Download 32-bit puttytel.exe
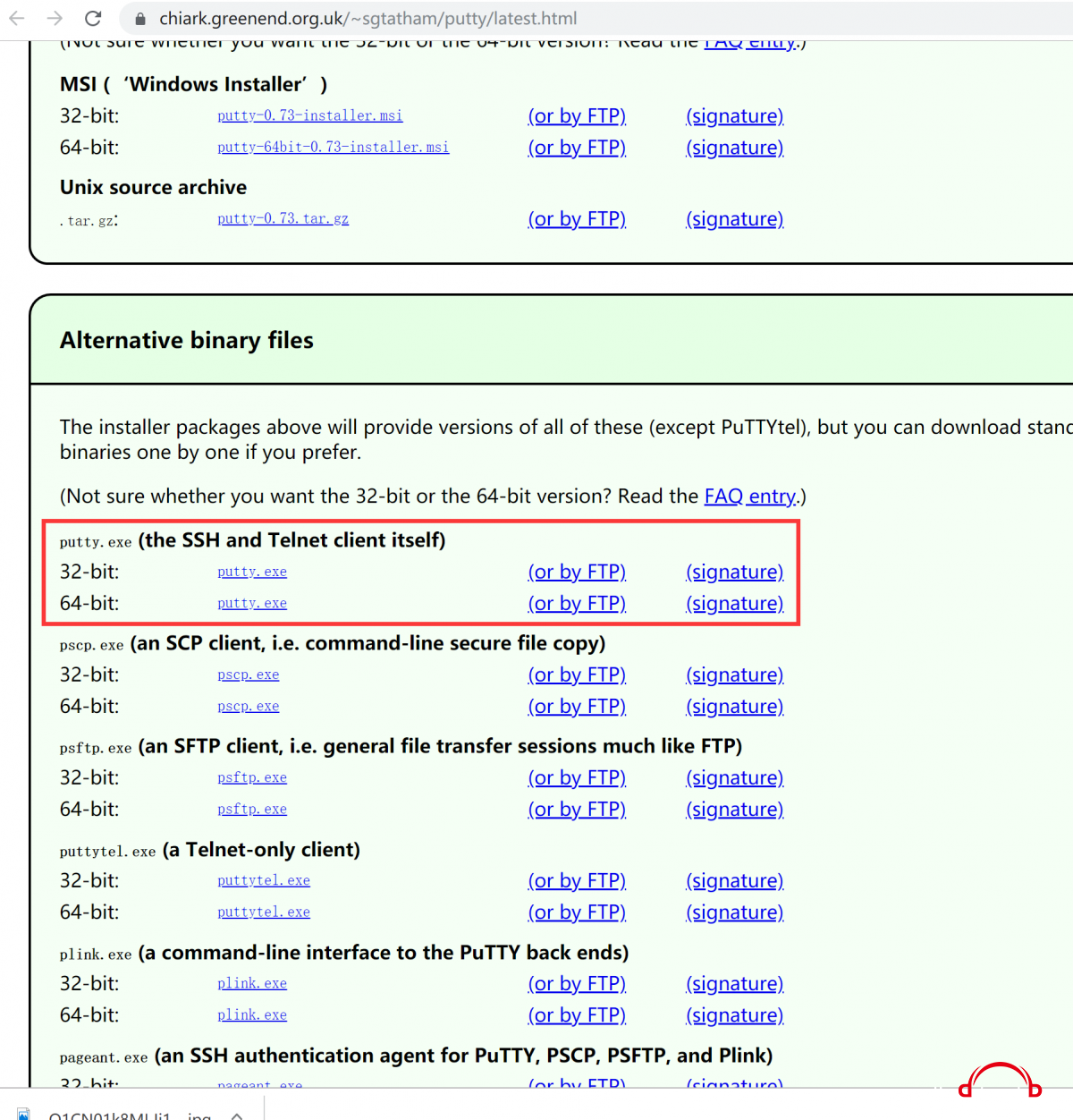The height and width of the screenshot is (1120, 1073). click(264, 880)
